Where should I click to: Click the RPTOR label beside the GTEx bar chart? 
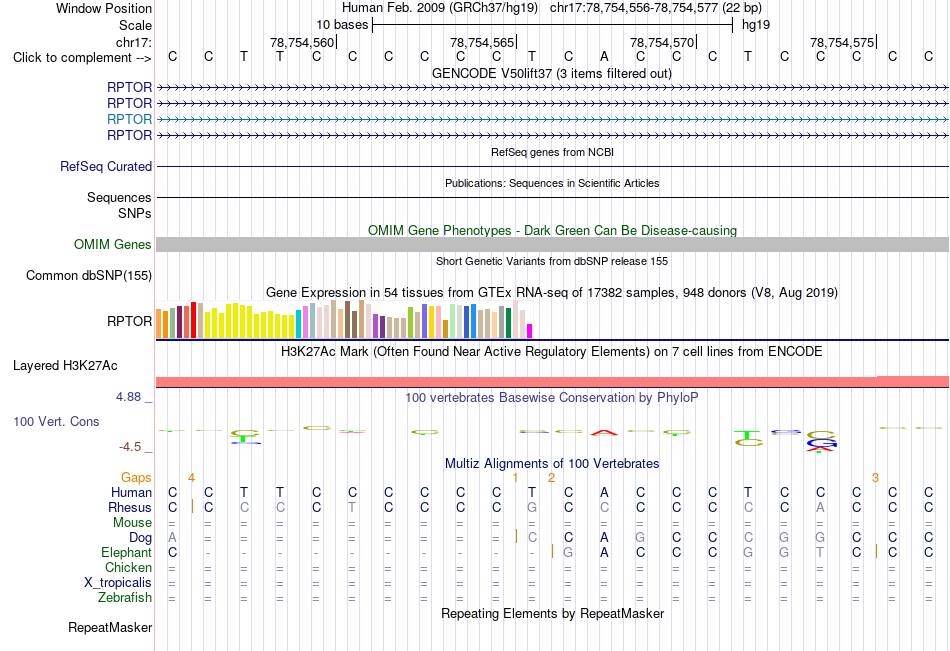click(129, 321)
